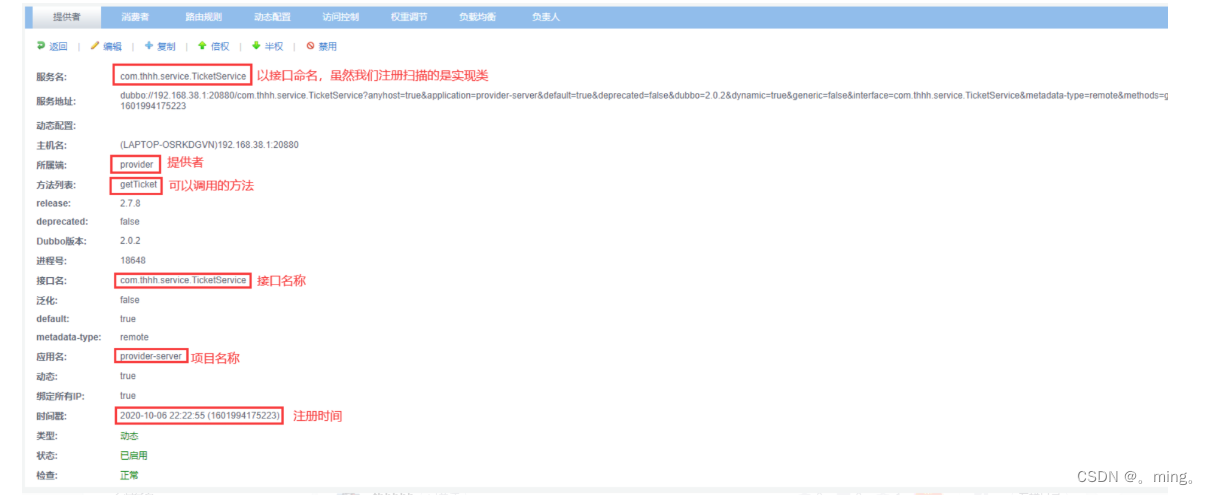Select process ID 18648
This screenshot has height=495, width=1208.
pyautogui.click(x=132, y=260)
